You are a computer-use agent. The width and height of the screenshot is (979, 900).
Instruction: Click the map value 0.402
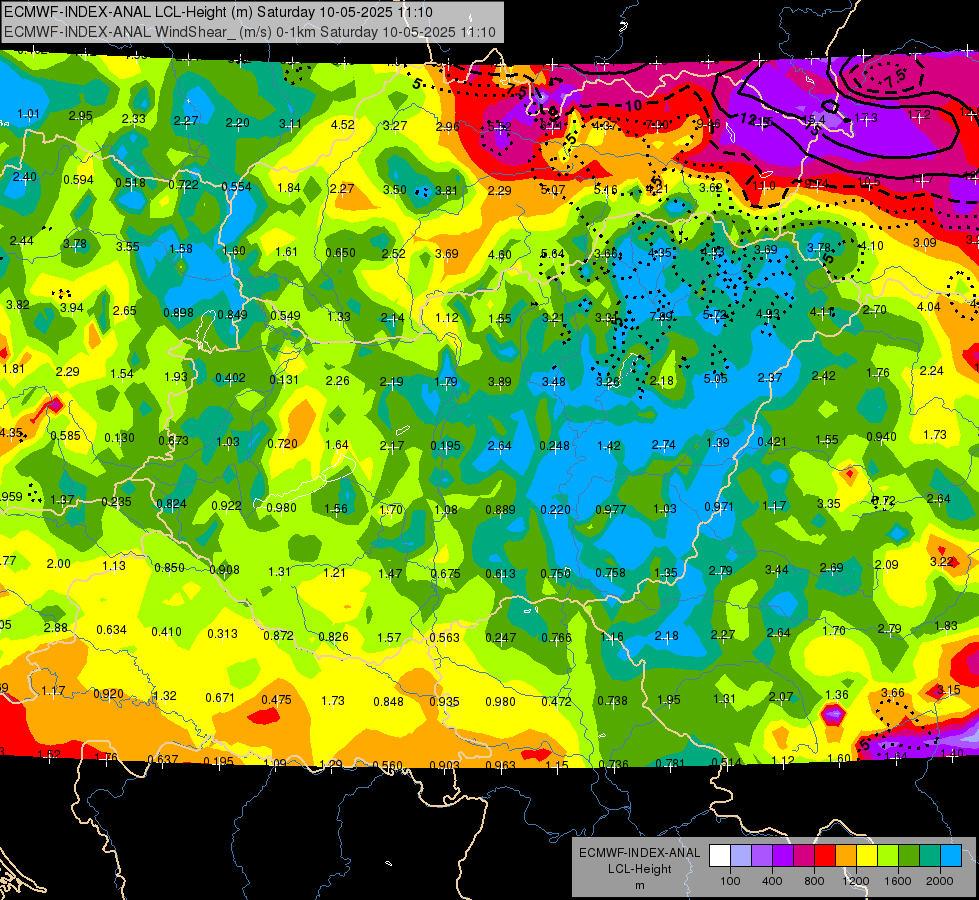coord(230,378)
